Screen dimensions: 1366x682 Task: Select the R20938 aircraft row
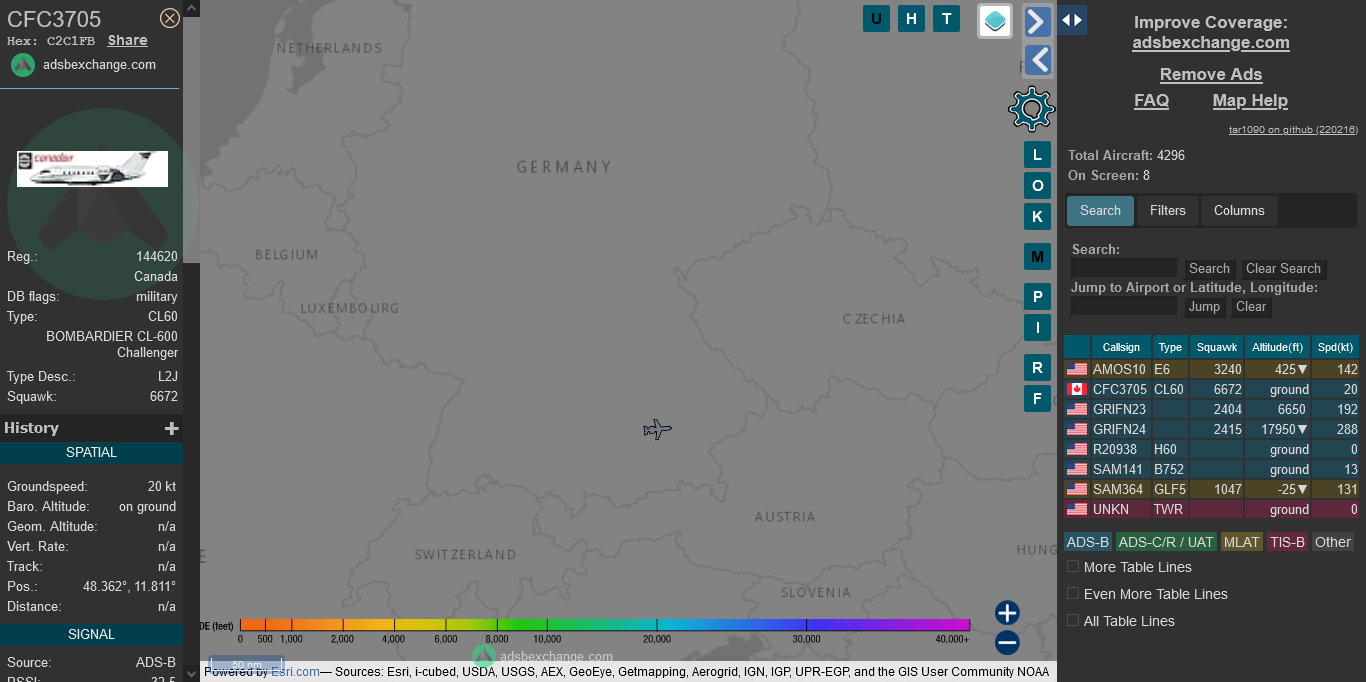[1211, 449]
